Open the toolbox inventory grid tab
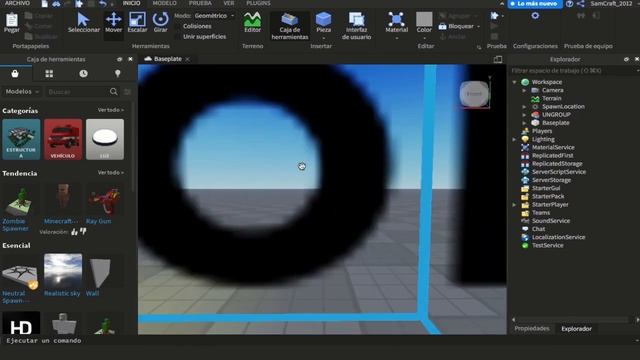 [49, 73]
